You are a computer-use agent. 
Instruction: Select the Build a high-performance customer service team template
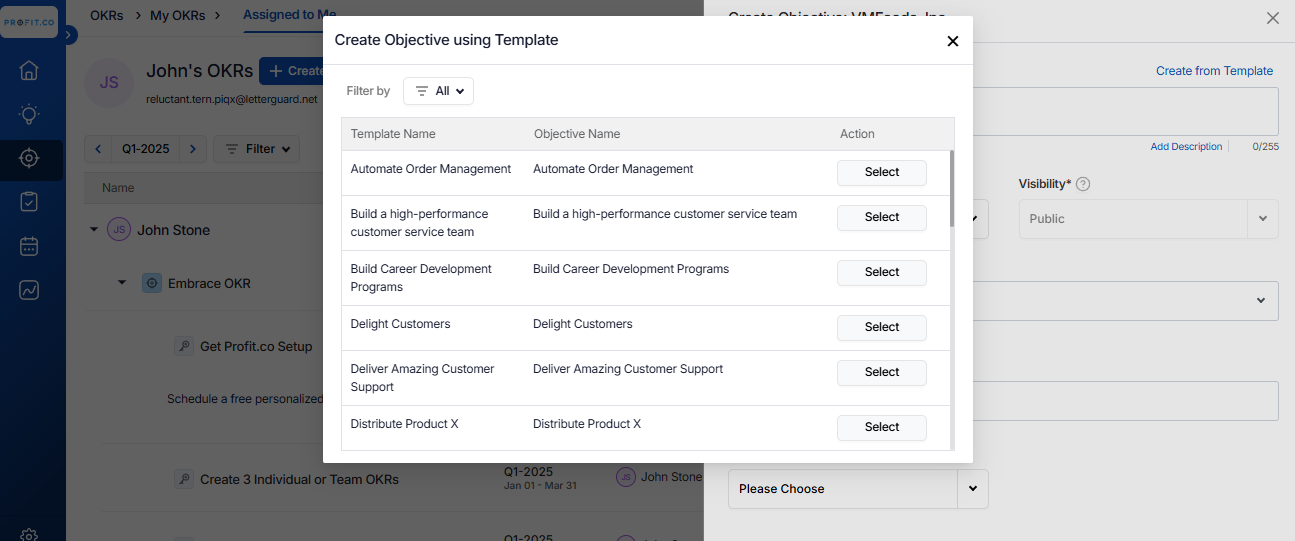pyautogui.click(x=882, y=217)
